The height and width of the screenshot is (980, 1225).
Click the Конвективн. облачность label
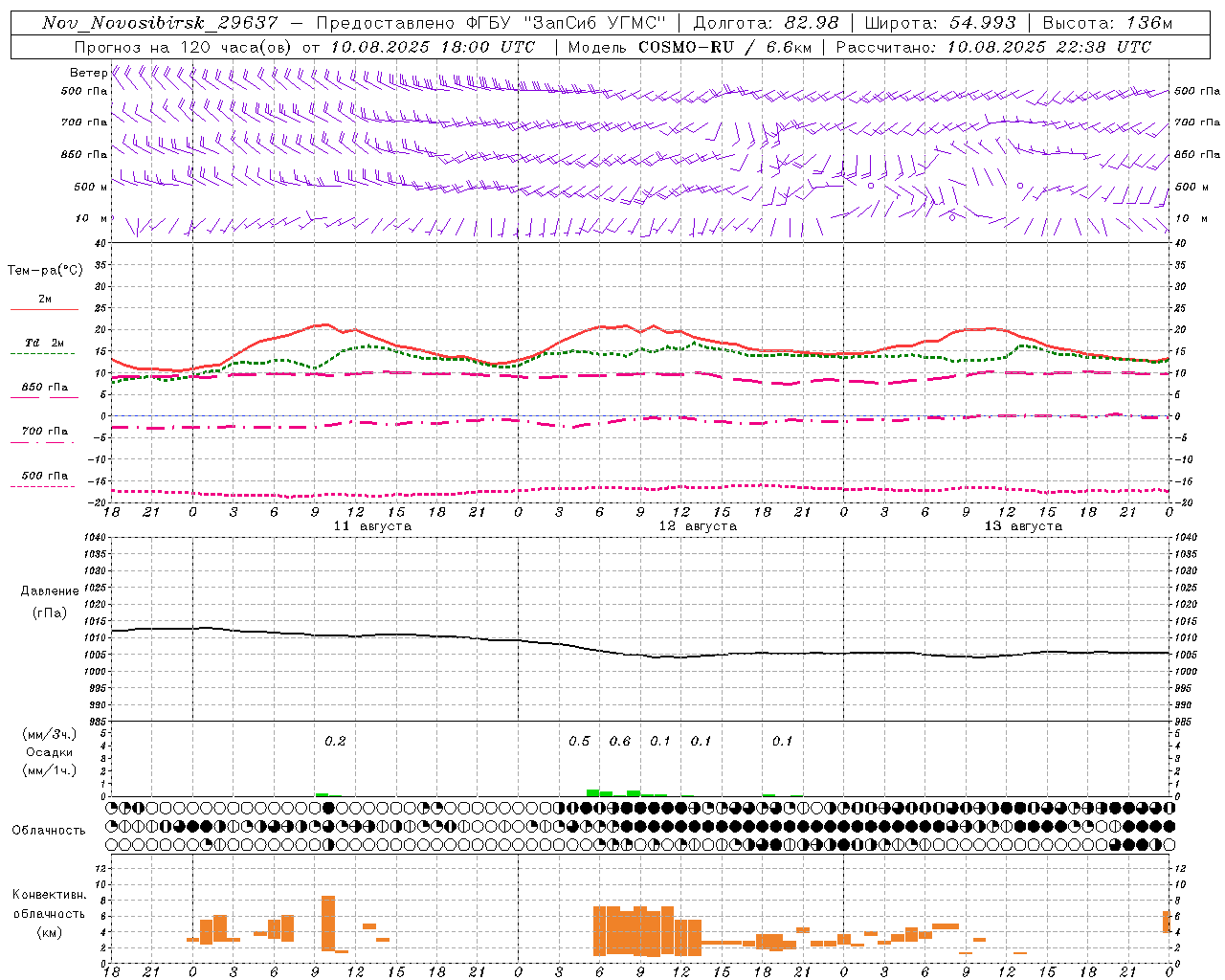(49, 904)
